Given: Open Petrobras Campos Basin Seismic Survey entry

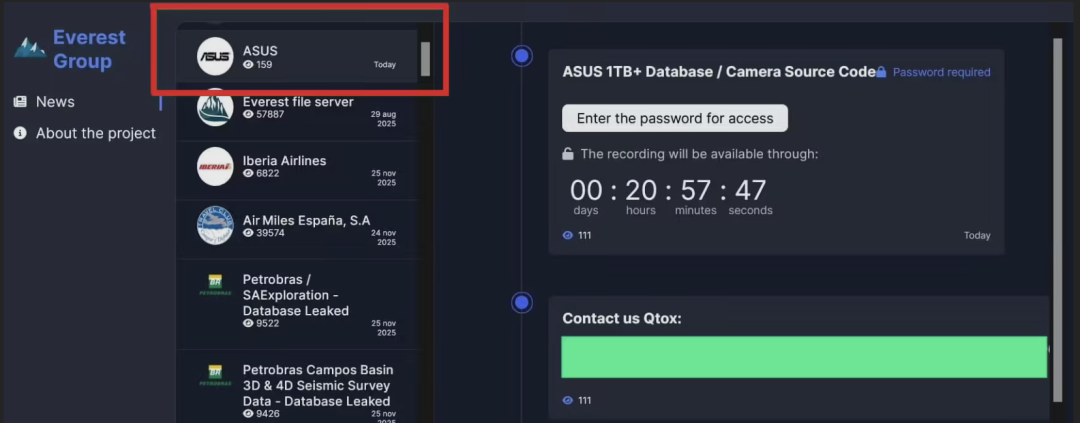Looking at the screenshot, I should click(x=316, y=386).
